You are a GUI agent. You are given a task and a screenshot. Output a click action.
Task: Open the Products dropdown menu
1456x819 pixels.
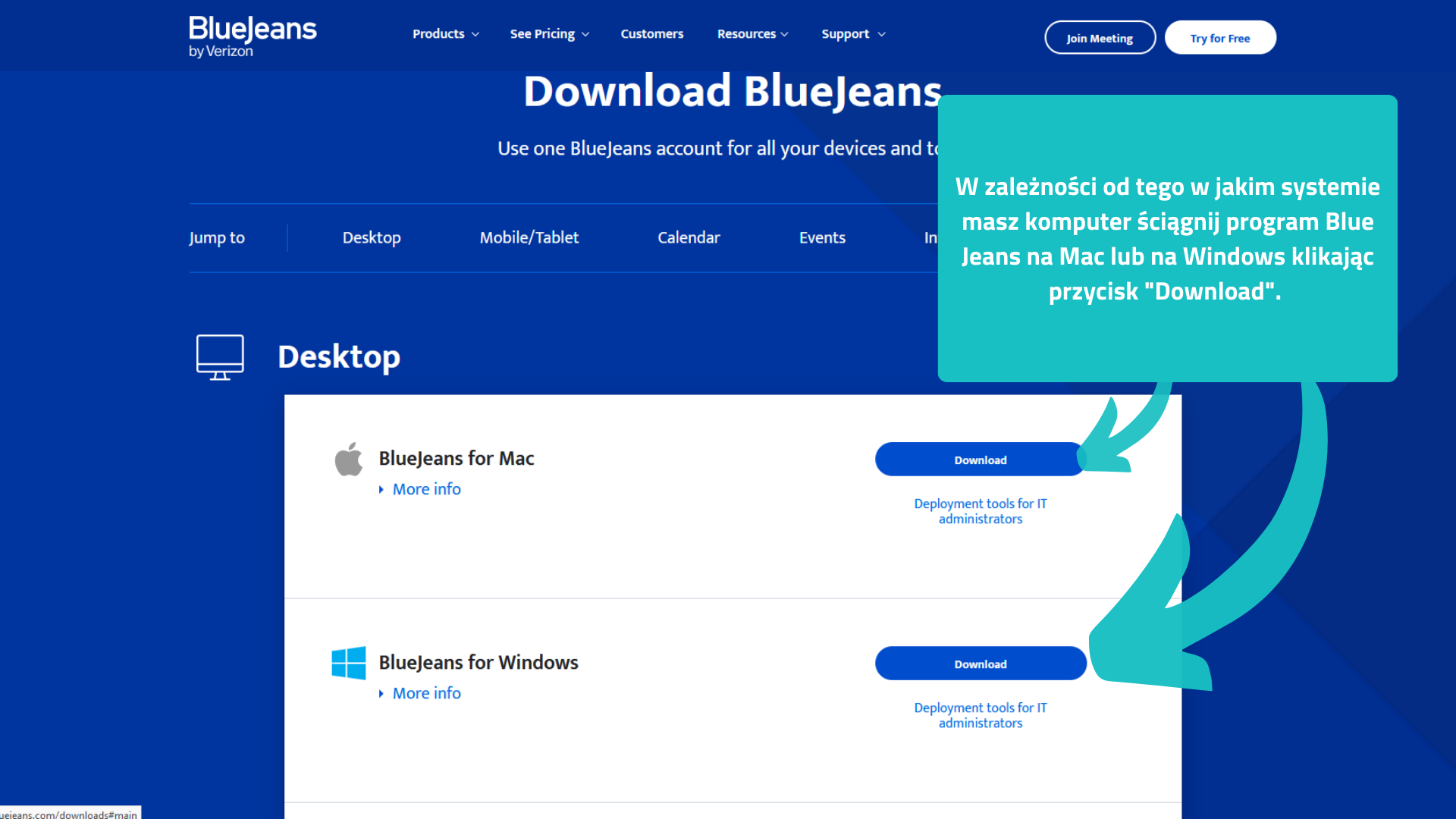coord(446,34)
